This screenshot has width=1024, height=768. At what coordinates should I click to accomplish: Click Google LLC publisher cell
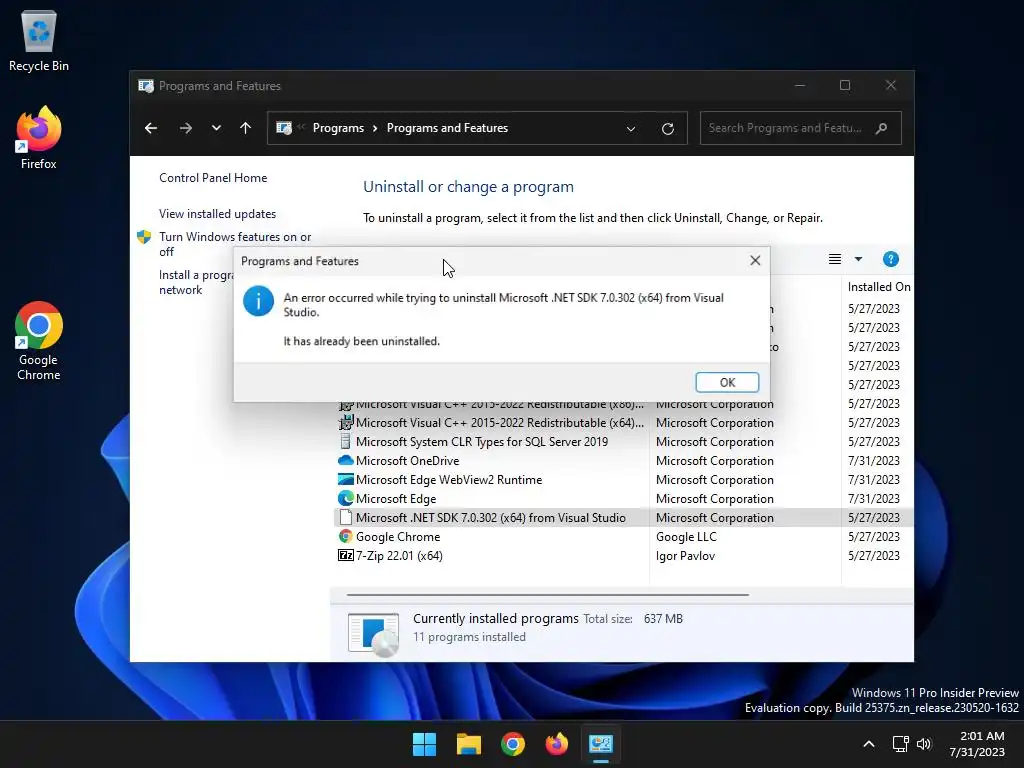coord(686,537)
